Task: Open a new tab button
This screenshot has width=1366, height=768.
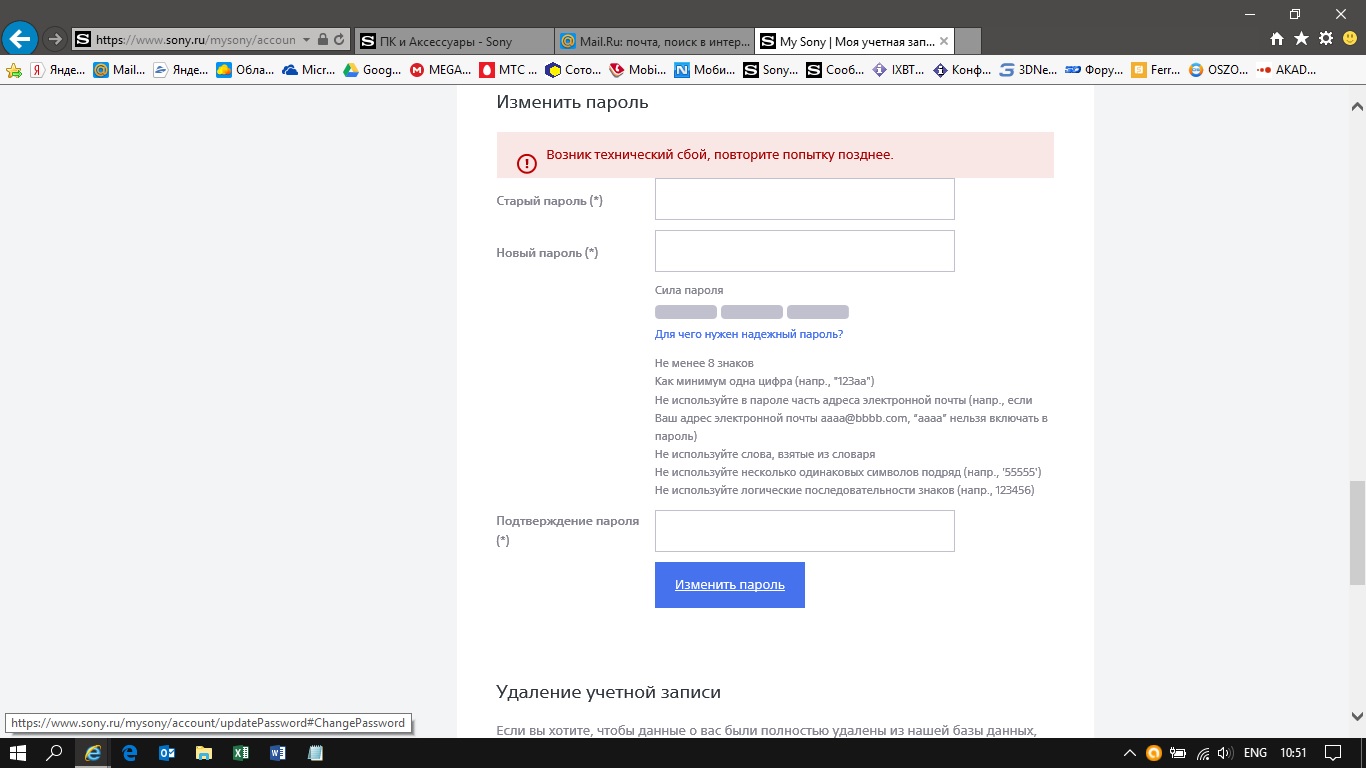Action: point(968,41)
